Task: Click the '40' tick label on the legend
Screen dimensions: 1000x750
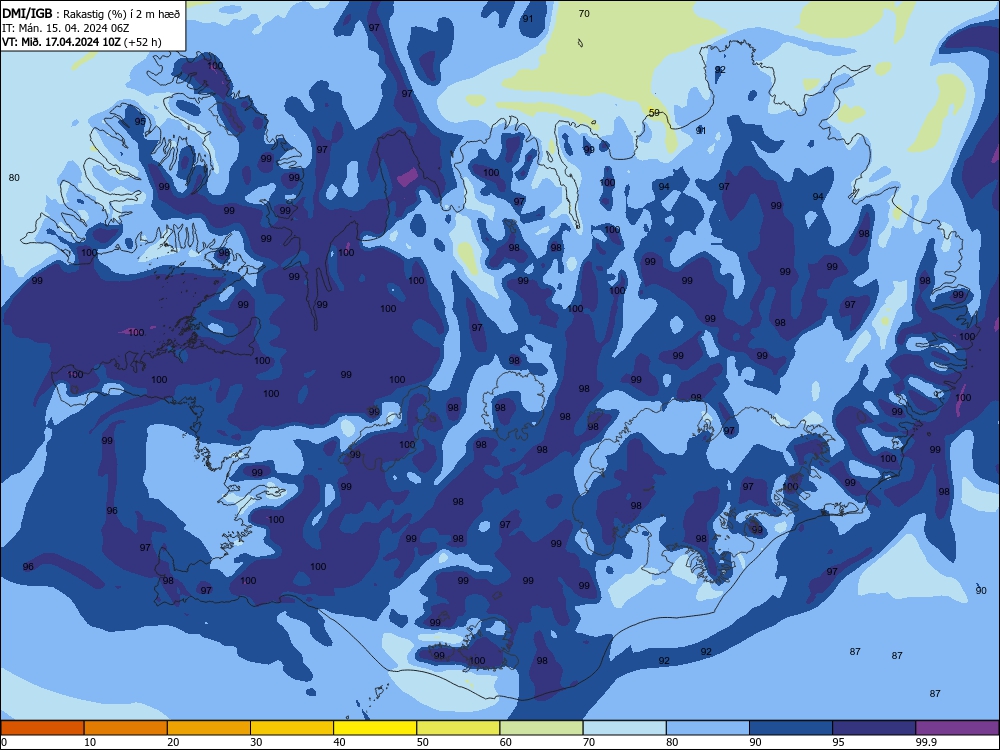Action: coord(340,742)
